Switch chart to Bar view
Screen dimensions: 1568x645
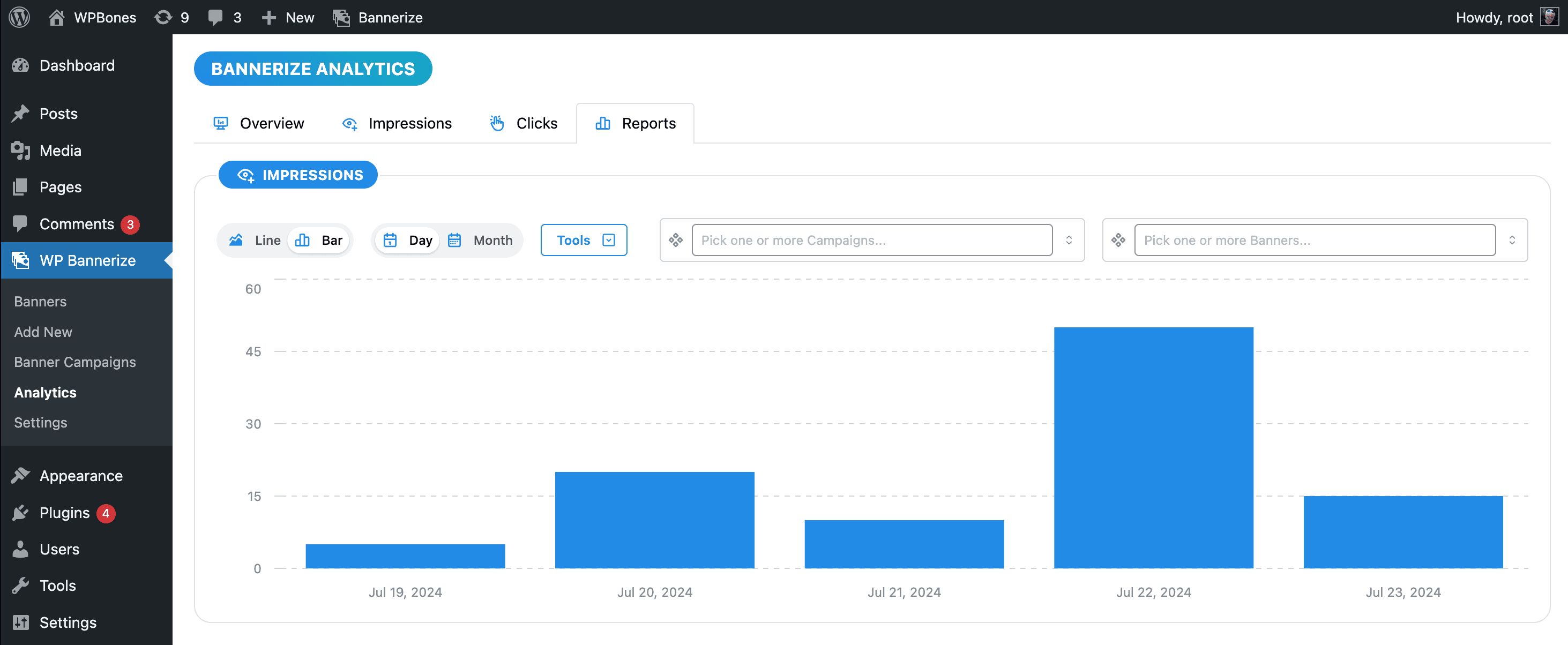point(318,241)
